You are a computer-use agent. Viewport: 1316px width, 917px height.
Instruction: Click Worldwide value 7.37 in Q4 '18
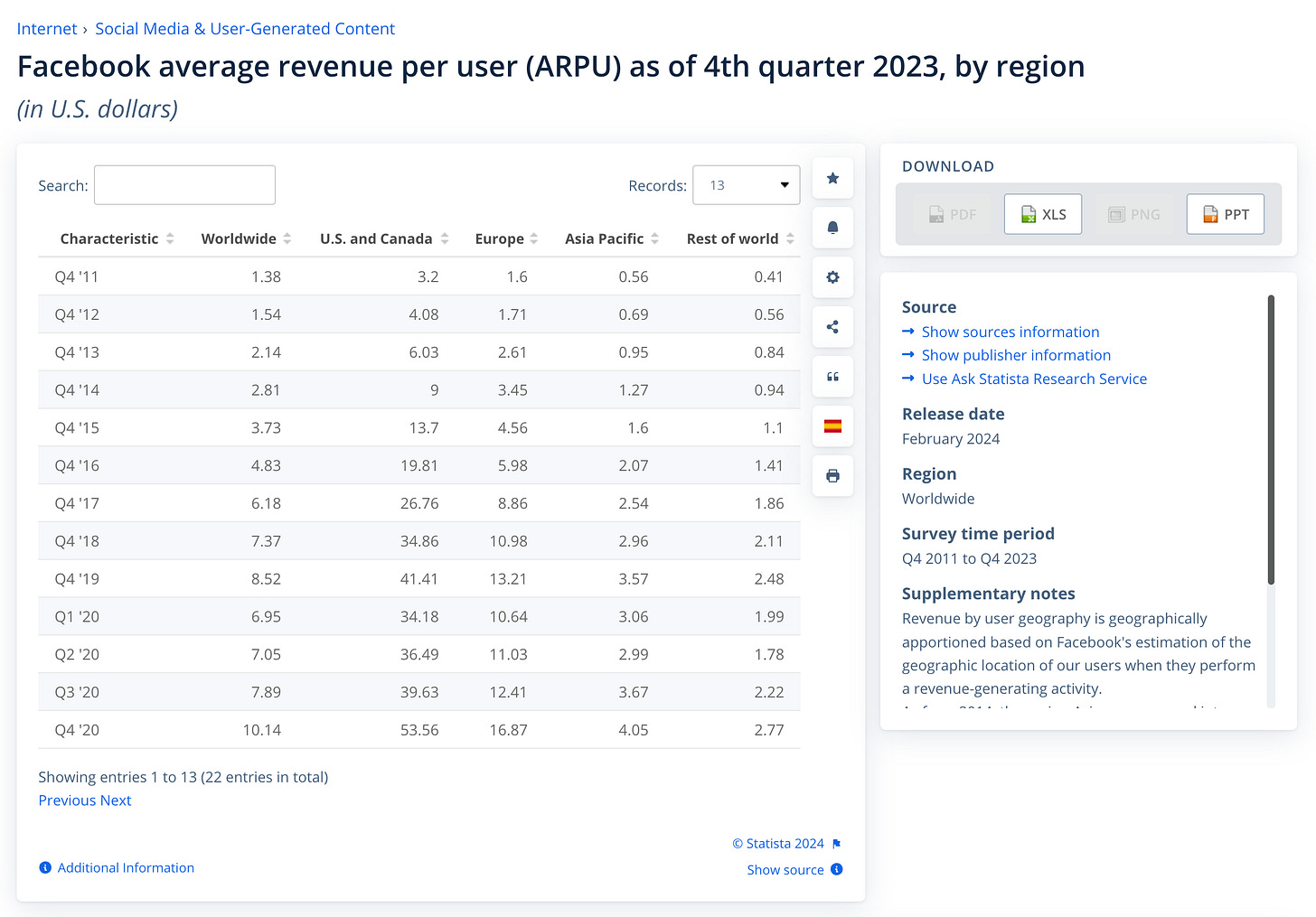click(x=266, y=541)
